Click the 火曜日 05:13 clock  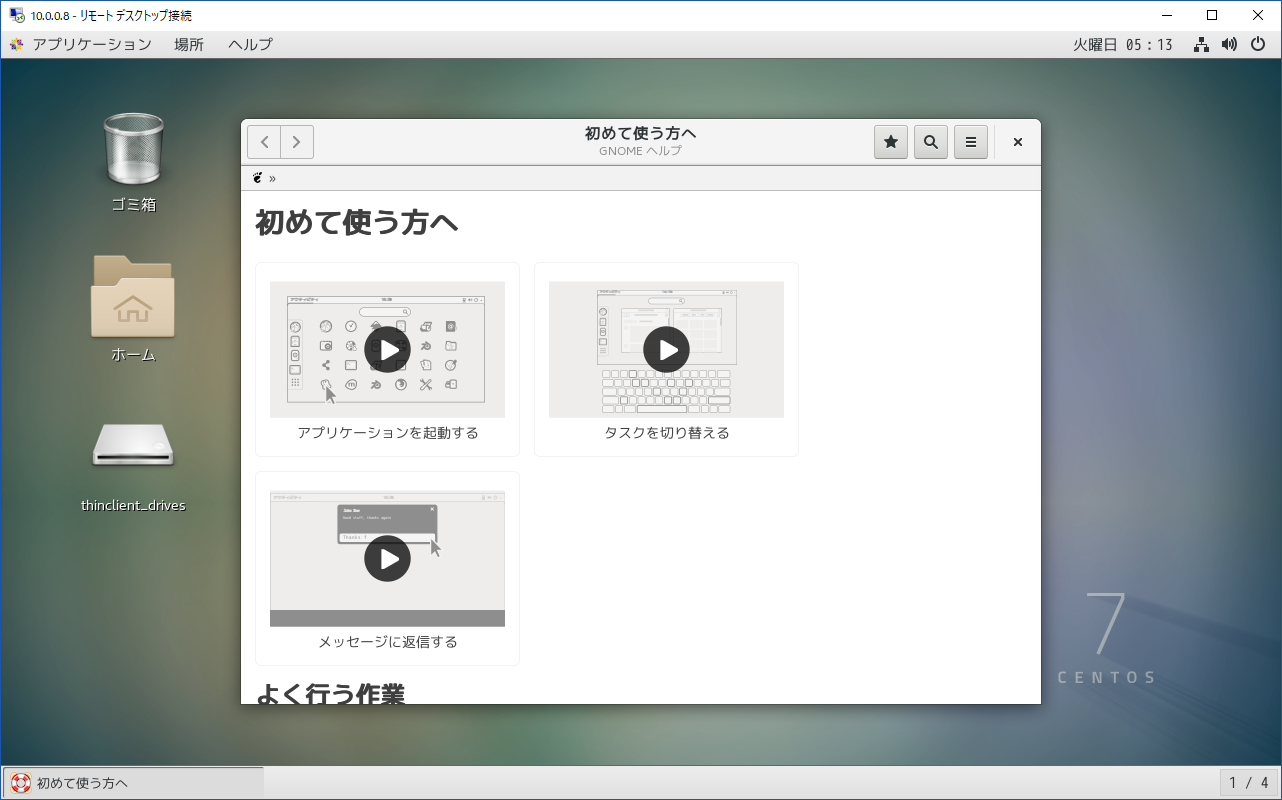pyautogui.click(x=1123, y=44)
